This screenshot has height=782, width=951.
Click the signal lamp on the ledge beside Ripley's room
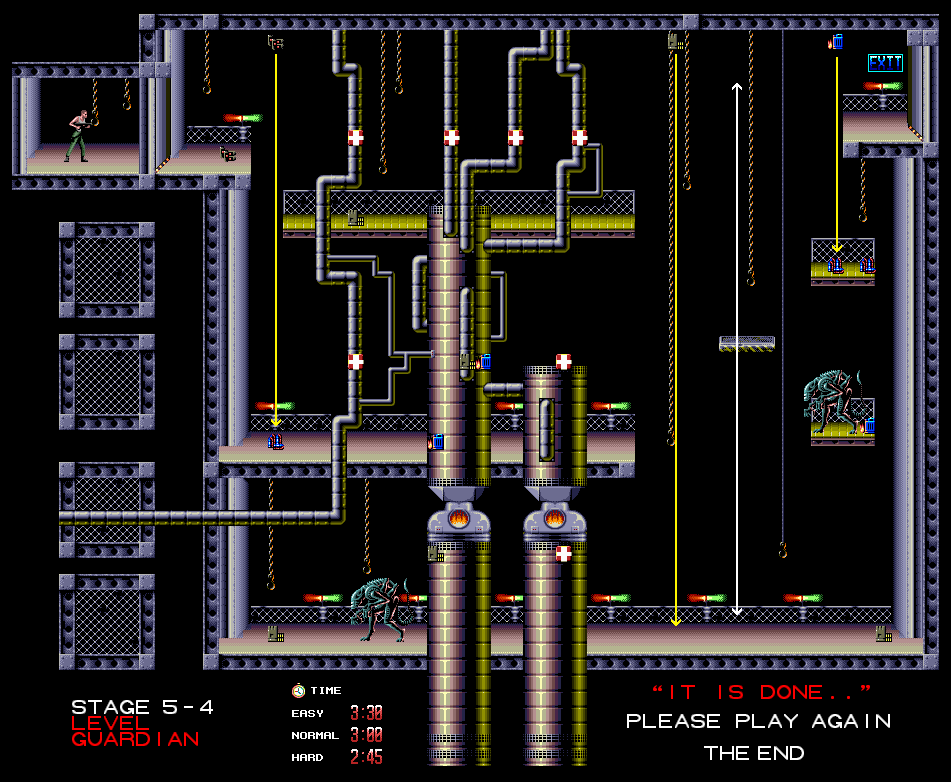click(x=243, y=118)
